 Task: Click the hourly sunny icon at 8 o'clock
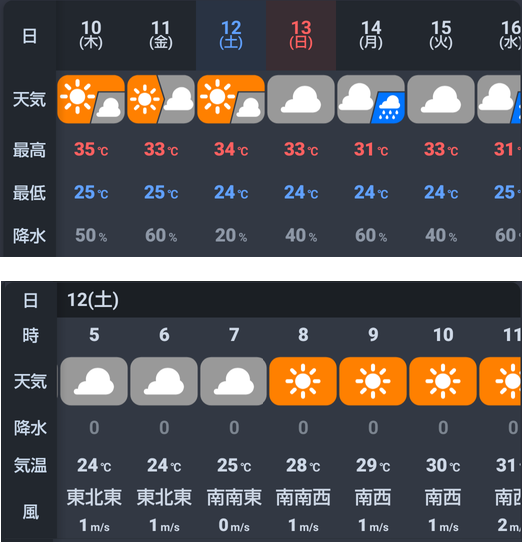pyautogui.click(x=303, y=381)
